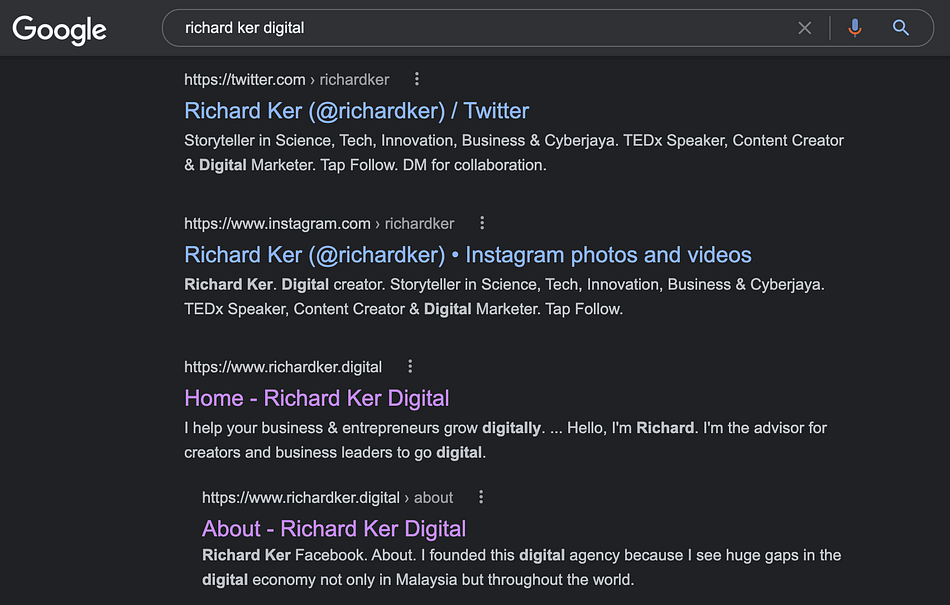The width and height of the screenshot is (950, 605).
Task: Open three-dot menu beside richardker.digital URL
Action: pyautogui.click(x=410, y=367)
